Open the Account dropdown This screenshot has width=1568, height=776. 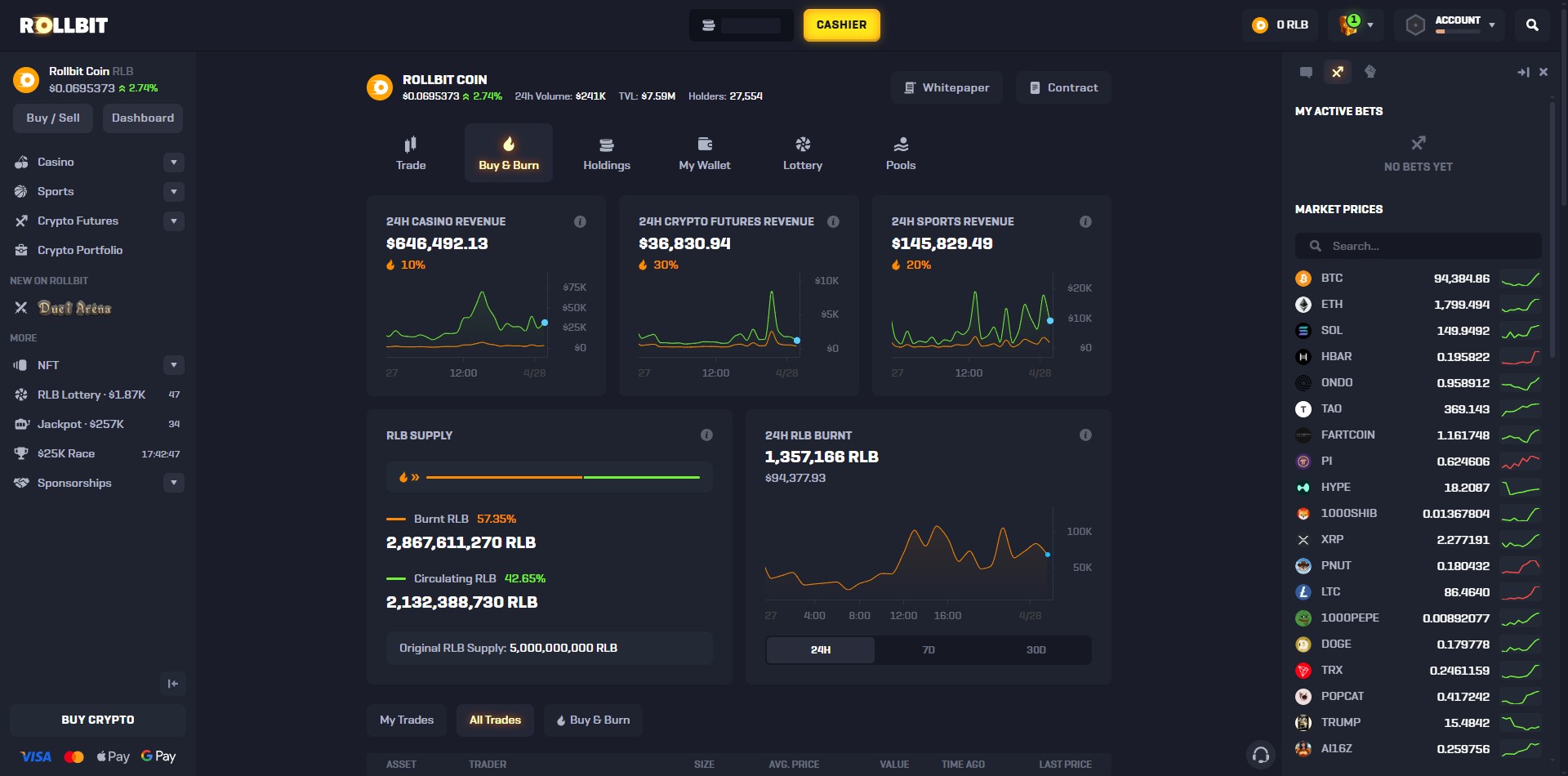1451,25
